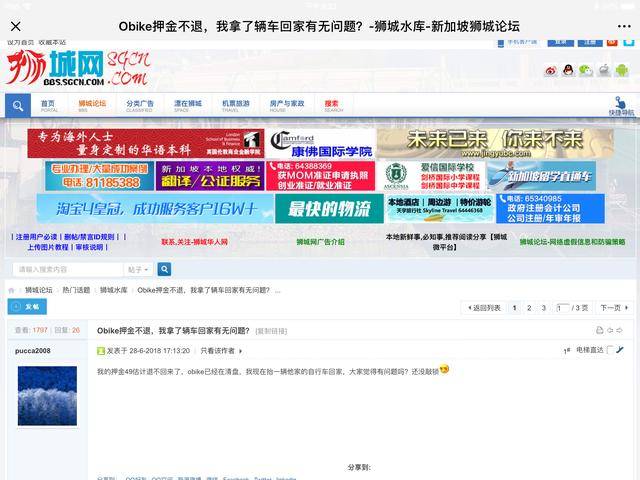The image size is (640, 480).
Task: Select the 机票旅游 Travel tab
Action: [236, 105]
